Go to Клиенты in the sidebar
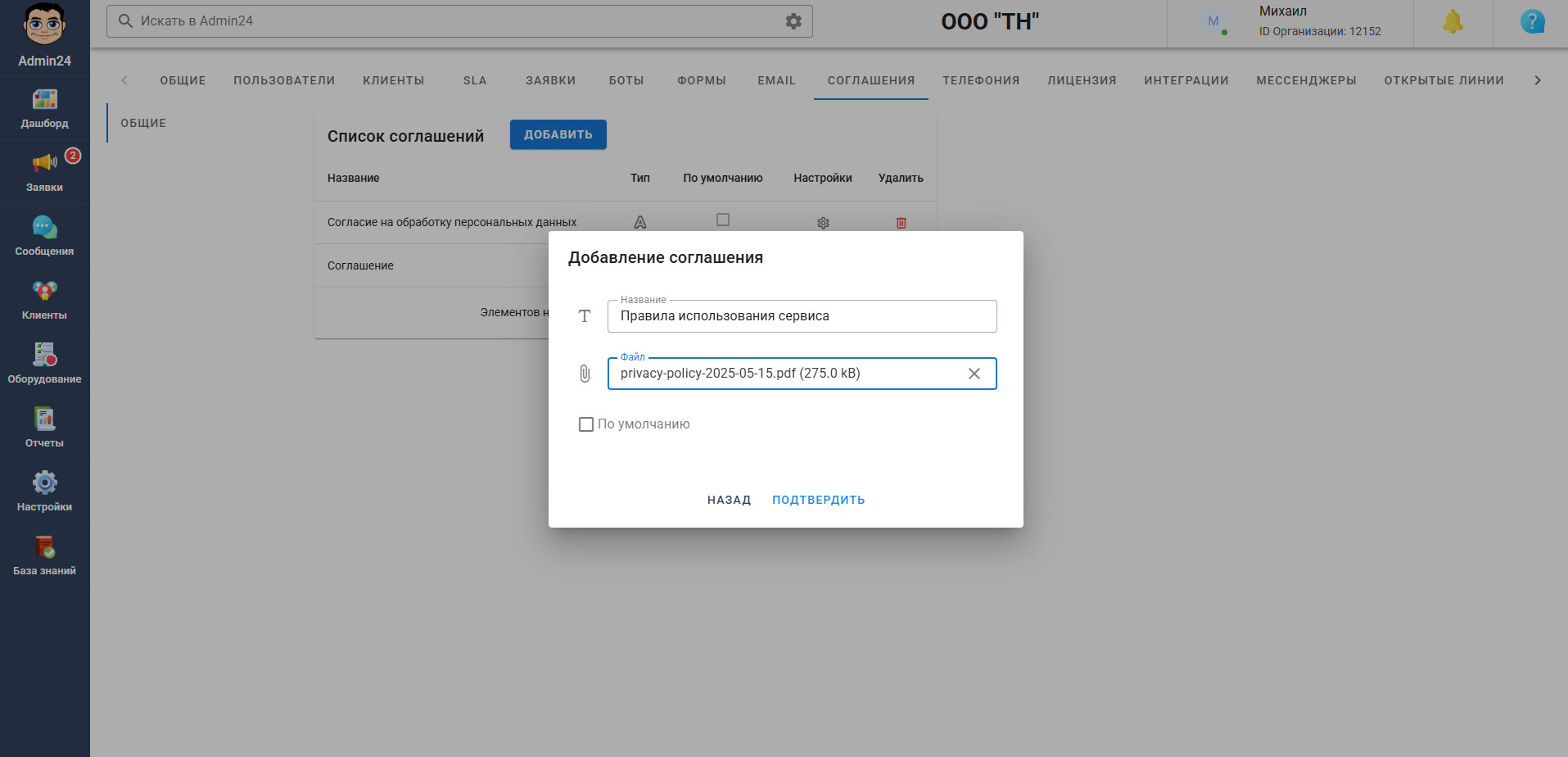Viewport: 1568px width, 757px height. (44, 301)
